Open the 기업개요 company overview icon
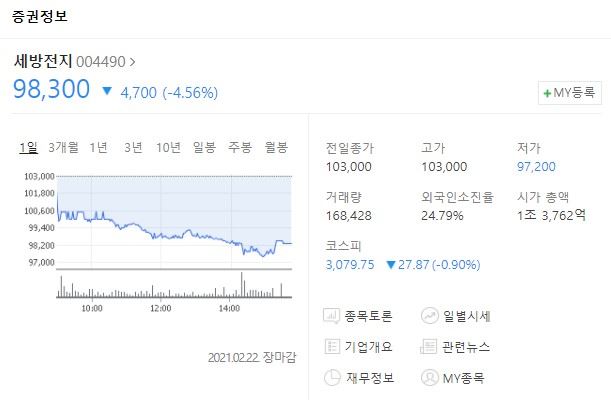This screenshot has height=400, width=611. (x=332, y=346)
